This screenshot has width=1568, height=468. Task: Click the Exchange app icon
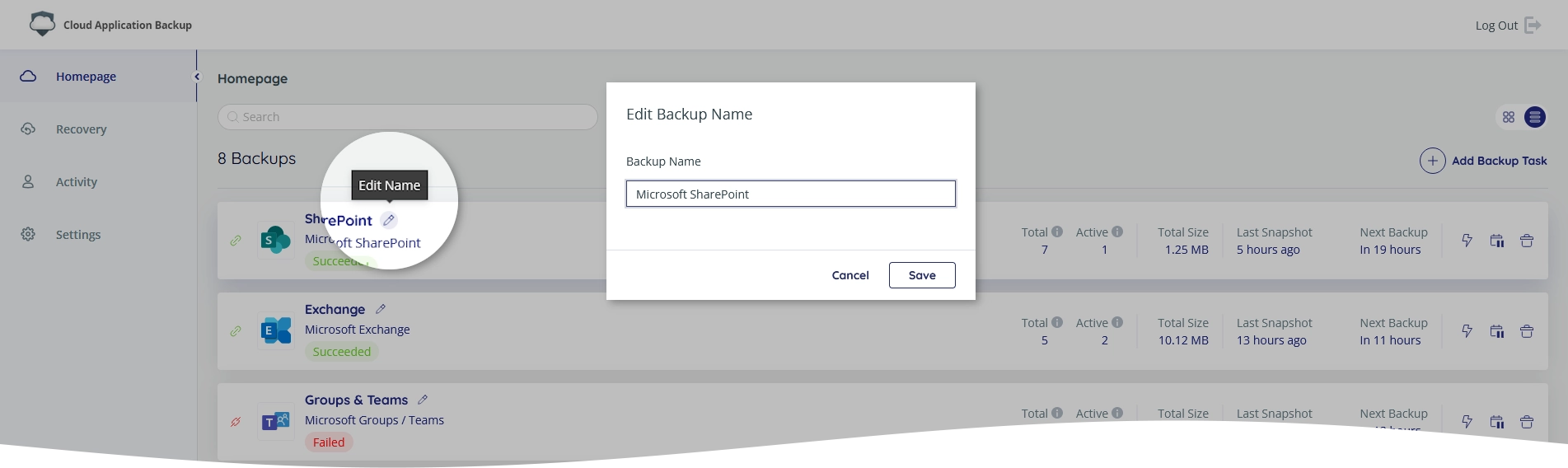click(x=275, y=330)
